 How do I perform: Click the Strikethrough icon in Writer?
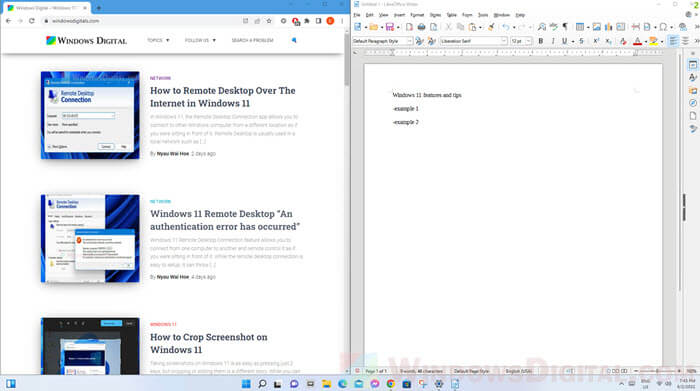click(x=581, y=41)
